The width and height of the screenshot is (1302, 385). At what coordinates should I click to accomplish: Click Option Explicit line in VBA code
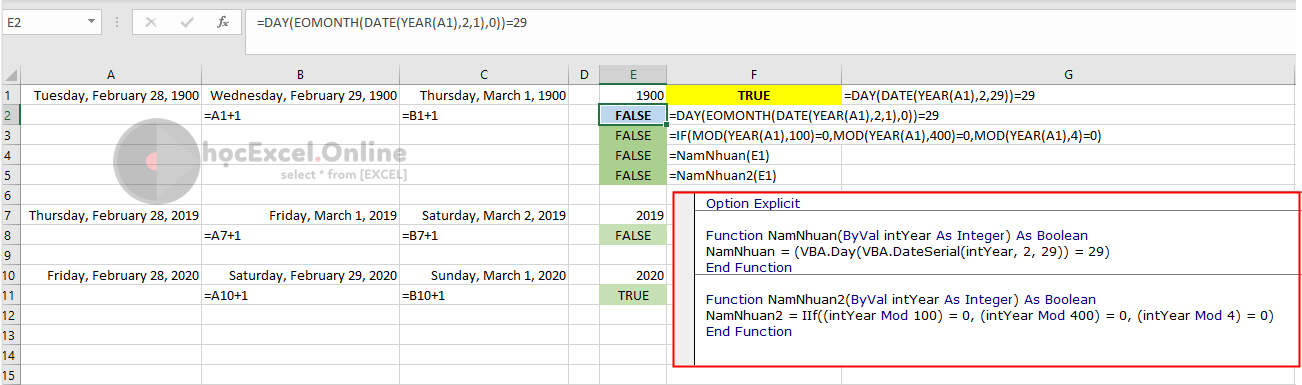point(752,203)
